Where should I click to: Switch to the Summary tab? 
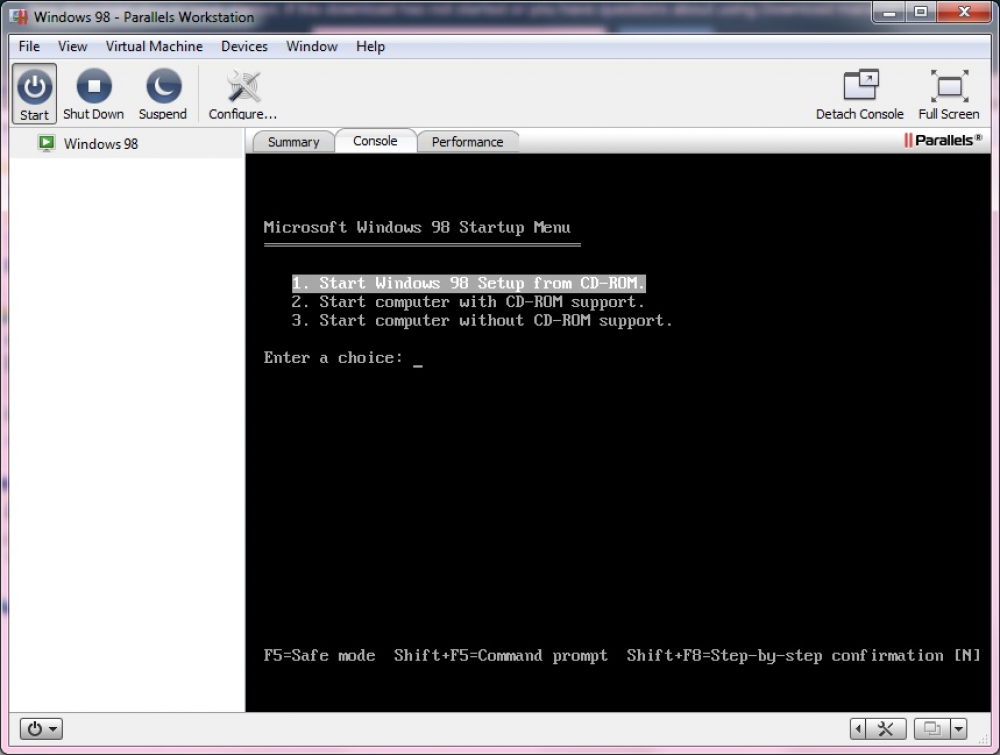(x=293, y=142)
